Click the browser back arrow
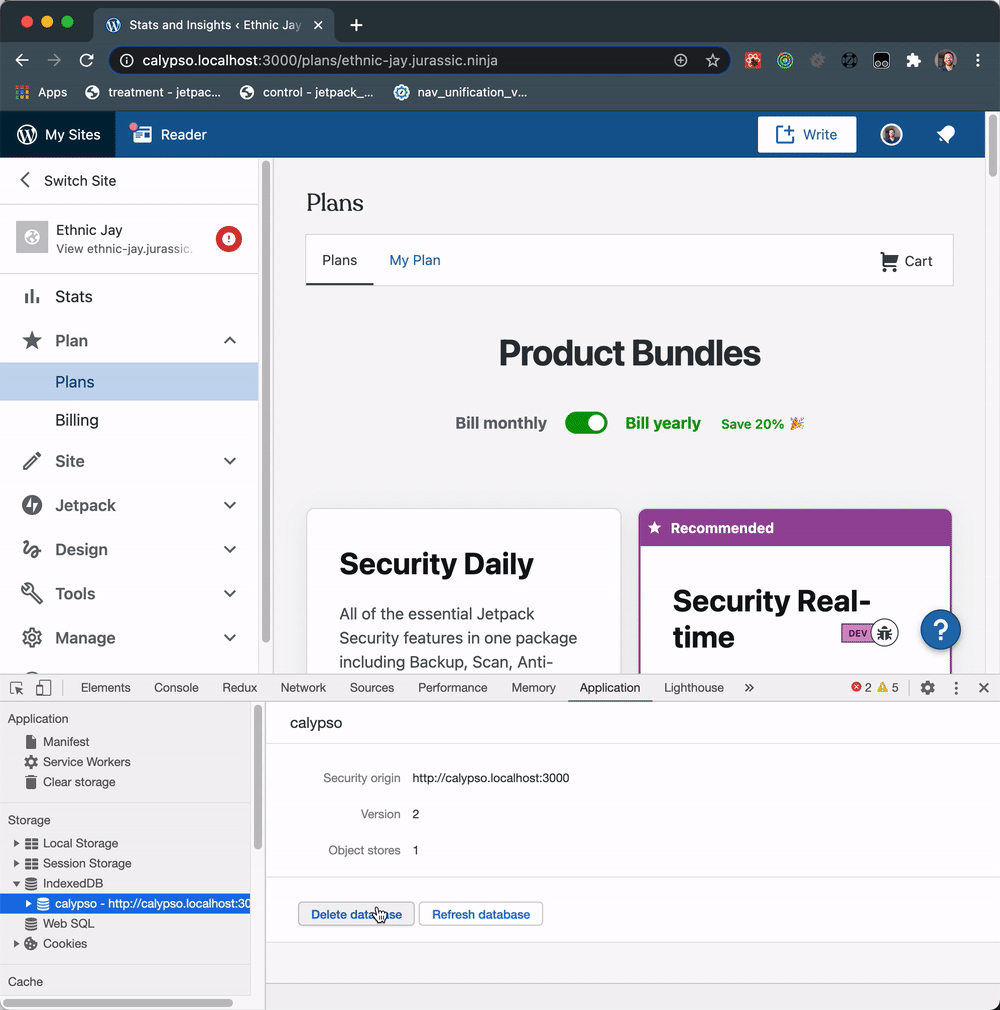The width and height of the screenshot is (1000, 1010). point(23,61)
